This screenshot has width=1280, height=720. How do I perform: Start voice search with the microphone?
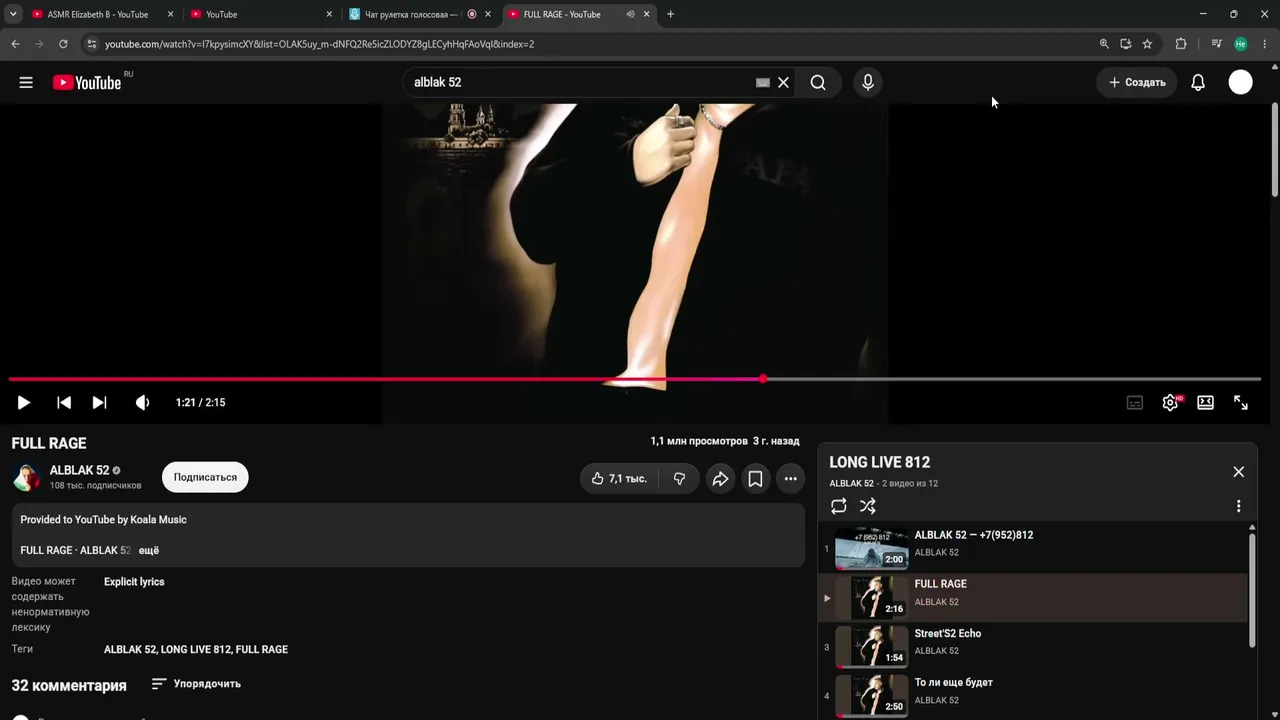(x=868, y=83)
